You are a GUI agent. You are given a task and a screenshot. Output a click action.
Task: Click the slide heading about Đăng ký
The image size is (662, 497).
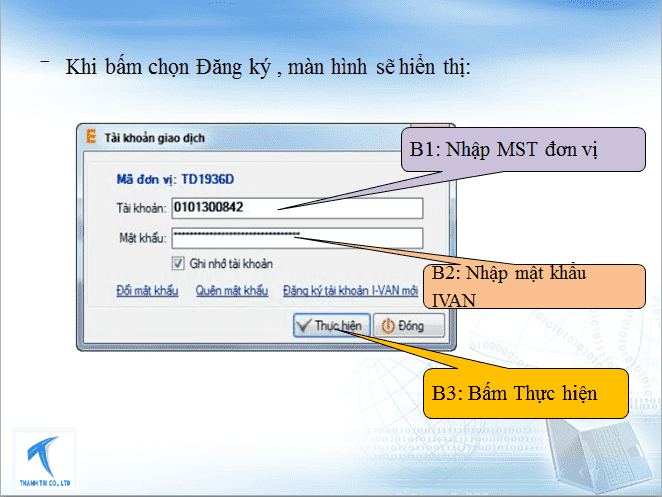tap(267, 68)
